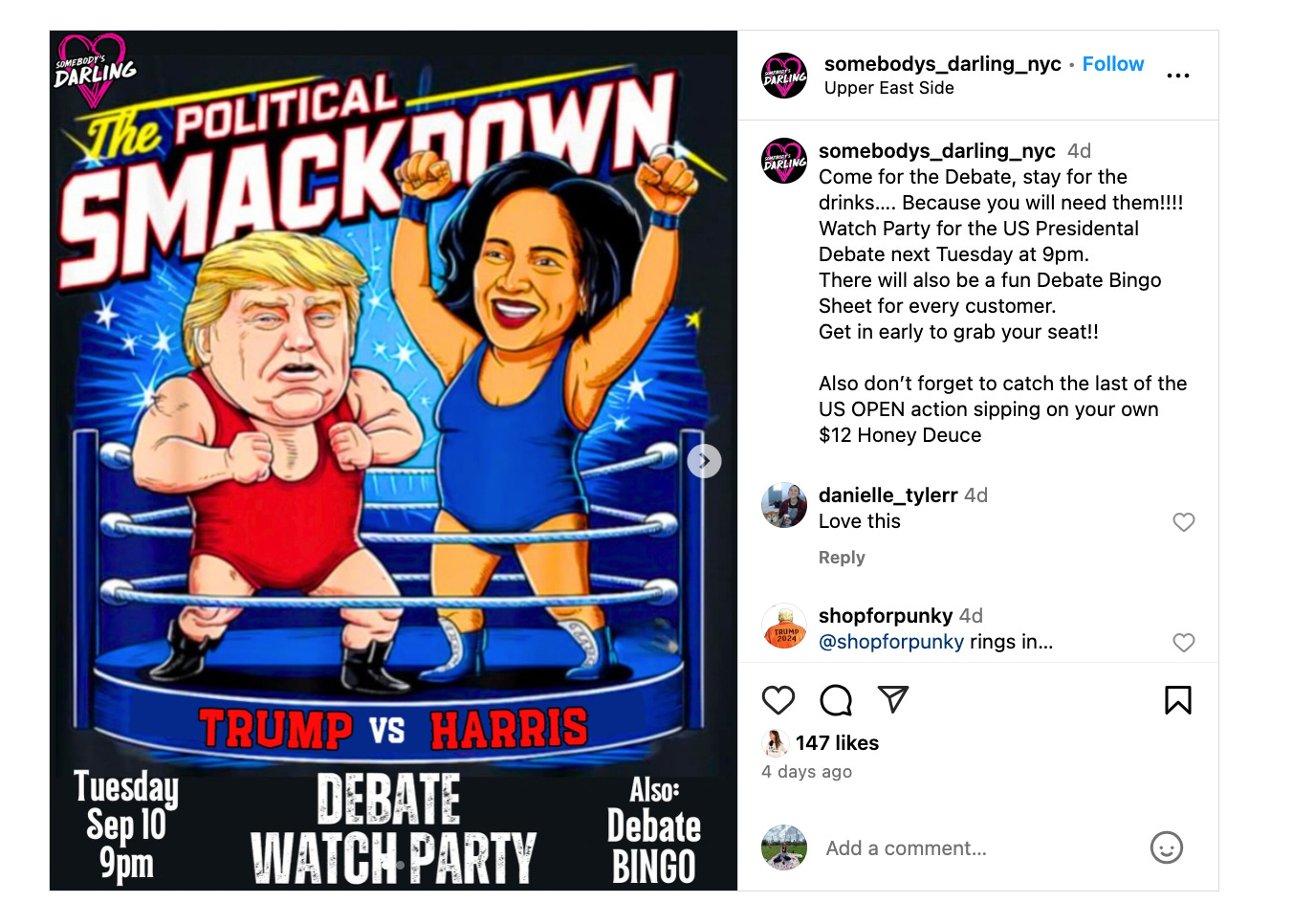Advance to the next carousel image
The width and height of the screenshot is (1293, 924).
click(704, 461)
